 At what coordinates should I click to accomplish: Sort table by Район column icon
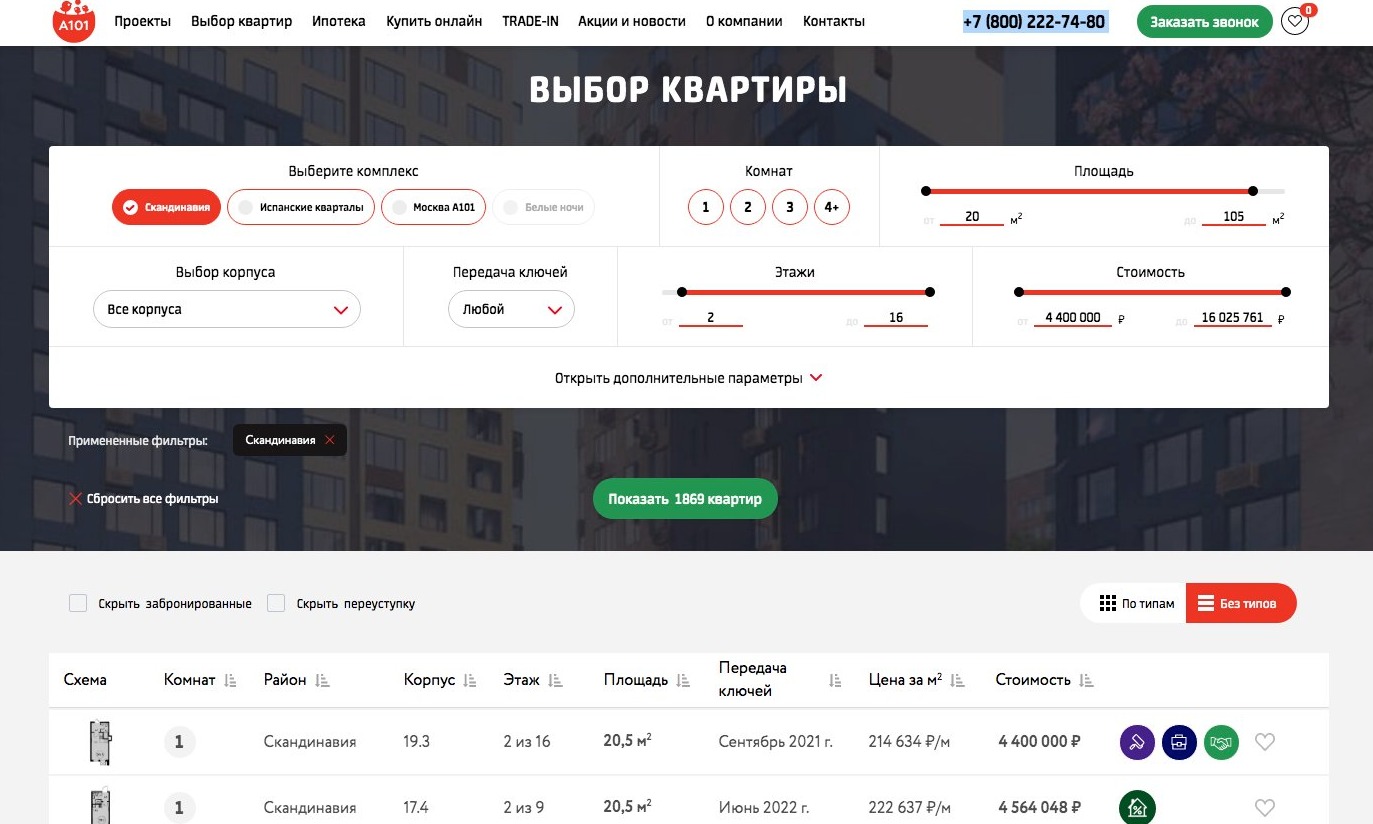click(x=322, y=680)
